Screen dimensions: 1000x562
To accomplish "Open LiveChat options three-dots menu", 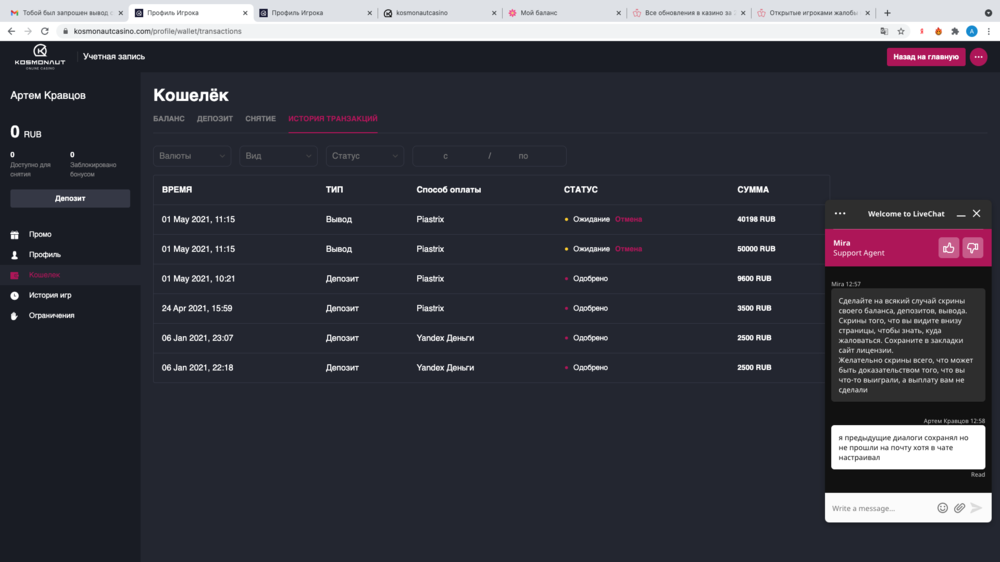I will [x=840, y=213].
